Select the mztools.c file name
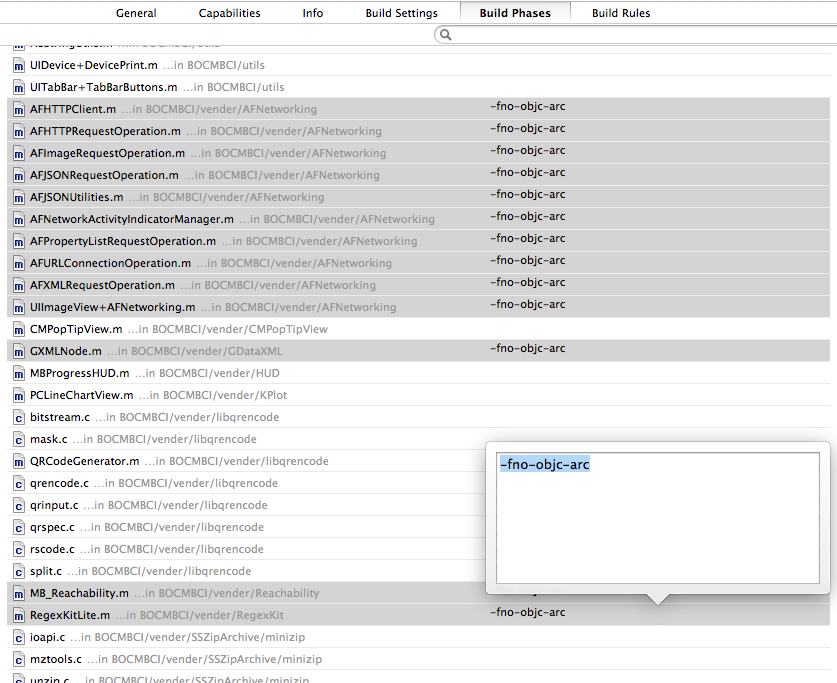 [56, 659]
